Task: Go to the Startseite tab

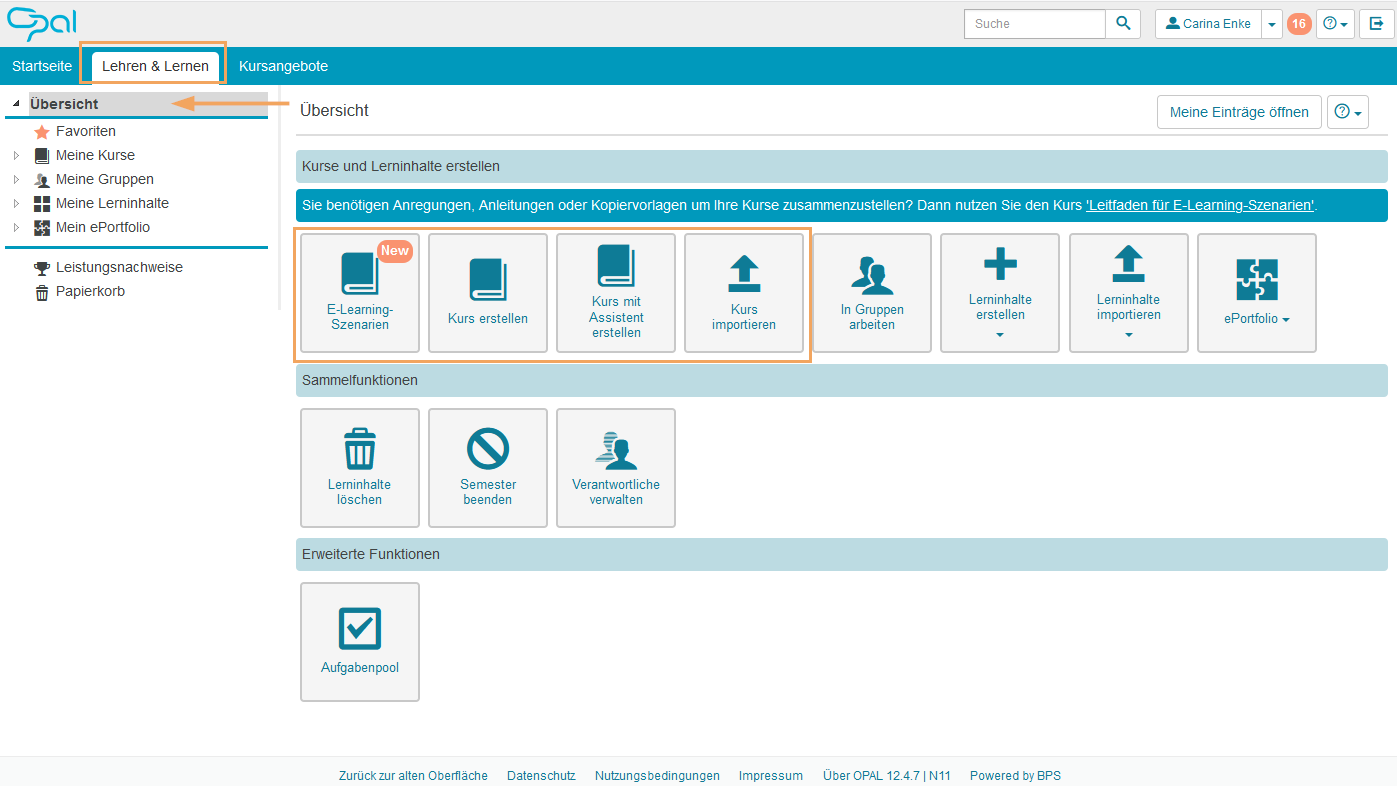Action: (42, 66)
